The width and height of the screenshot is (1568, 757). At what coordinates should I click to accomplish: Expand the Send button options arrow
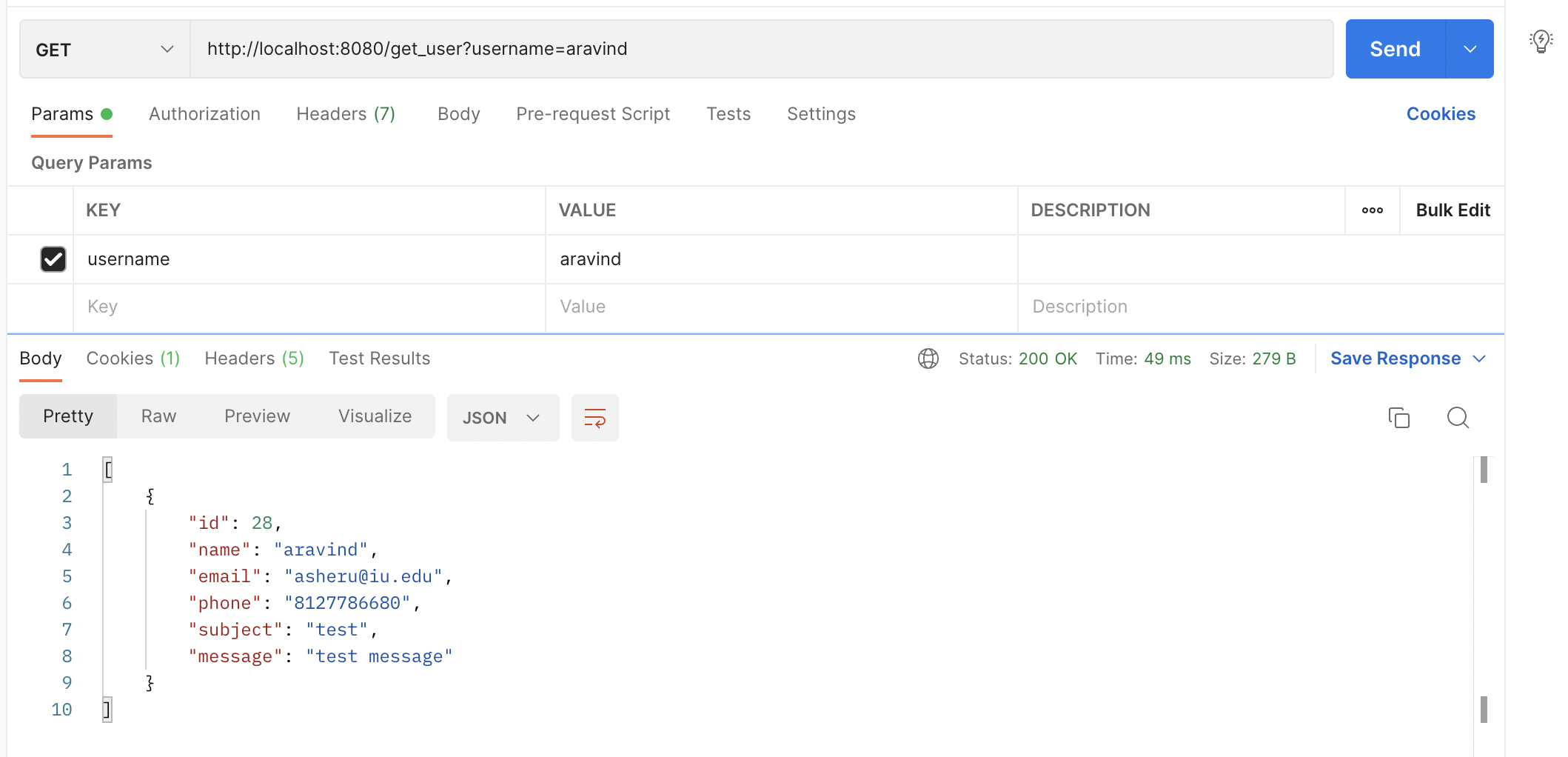point(1470,48)
